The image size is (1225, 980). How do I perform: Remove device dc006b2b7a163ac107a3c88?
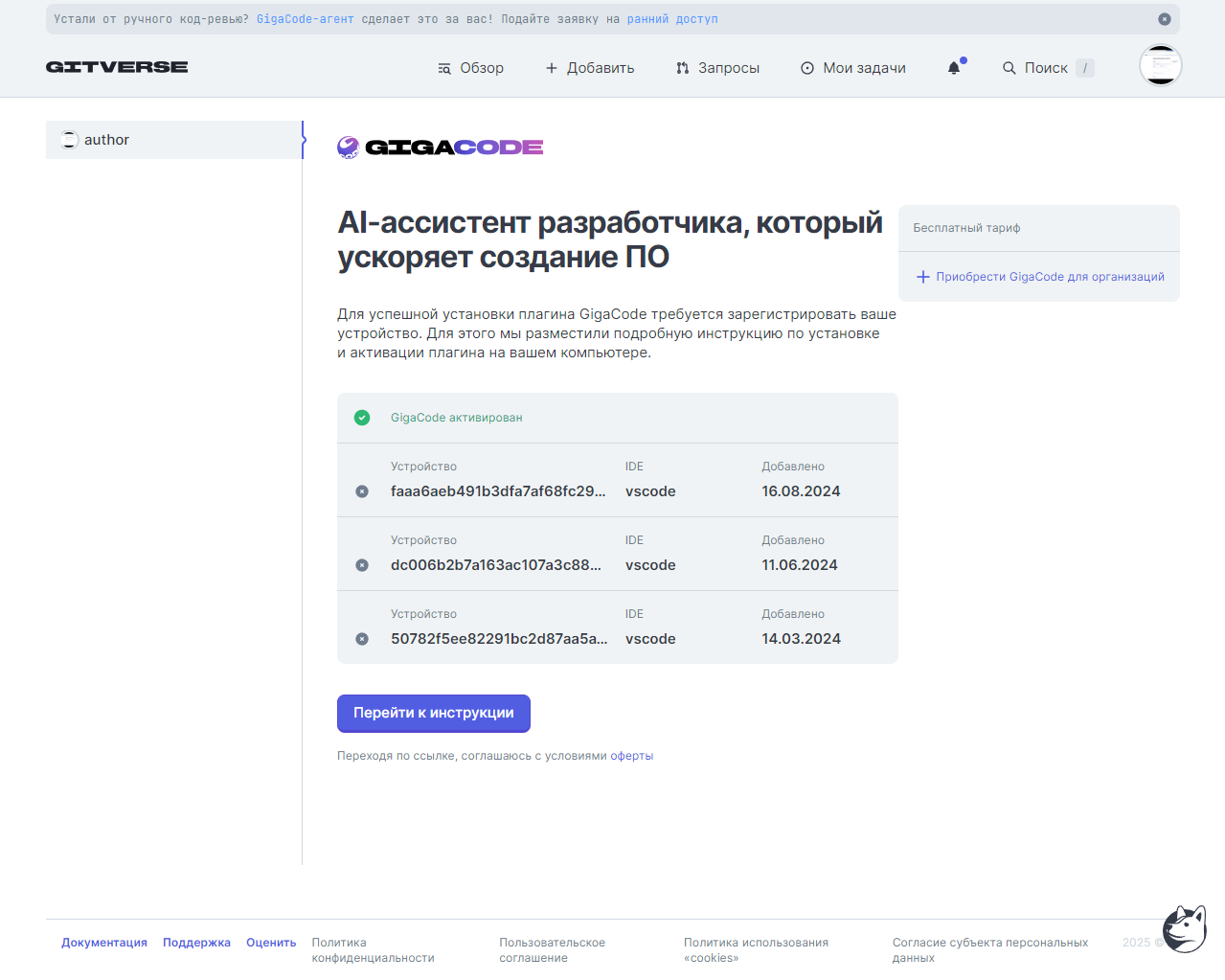coord(362,565)
